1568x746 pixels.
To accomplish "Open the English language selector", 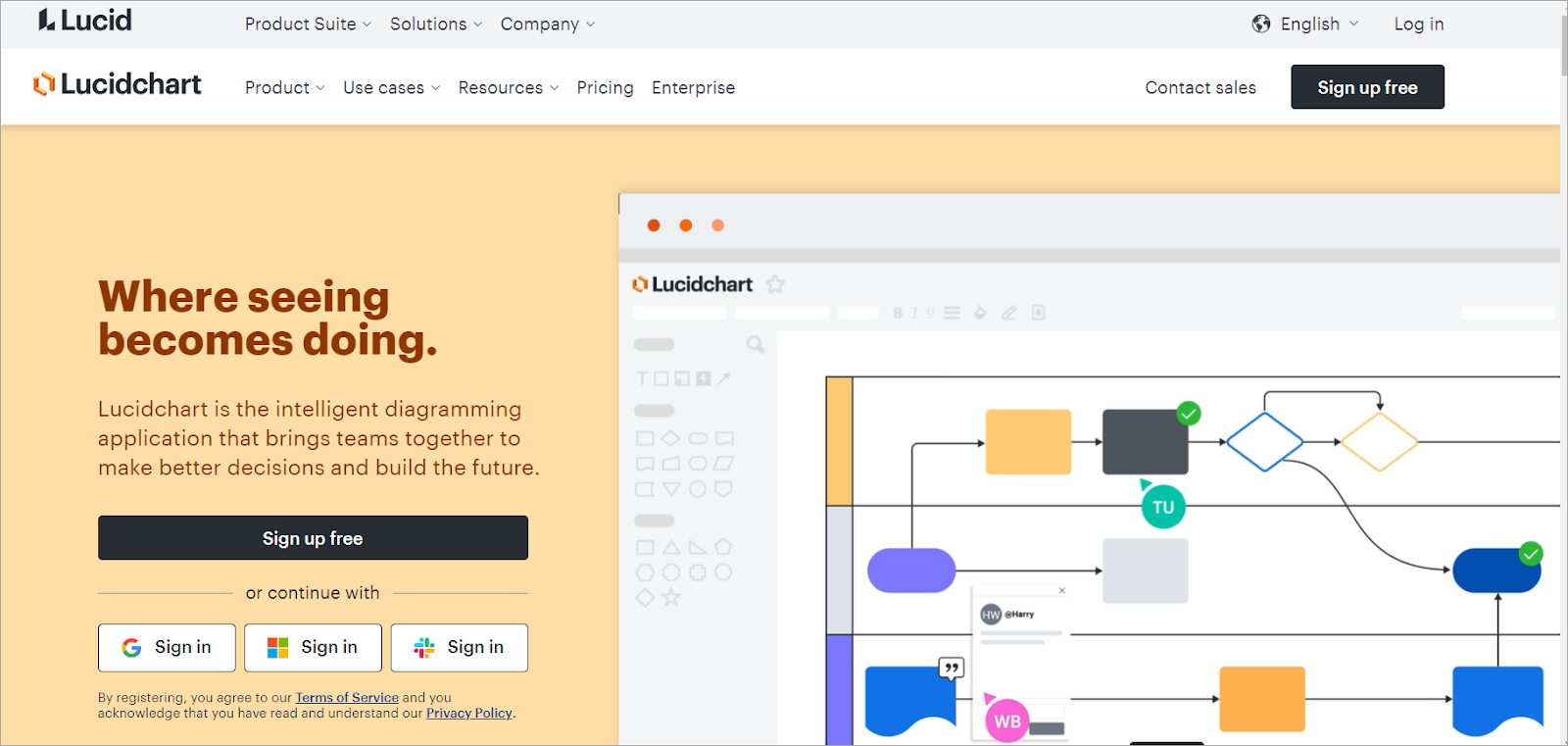I will coord(1305,24).
